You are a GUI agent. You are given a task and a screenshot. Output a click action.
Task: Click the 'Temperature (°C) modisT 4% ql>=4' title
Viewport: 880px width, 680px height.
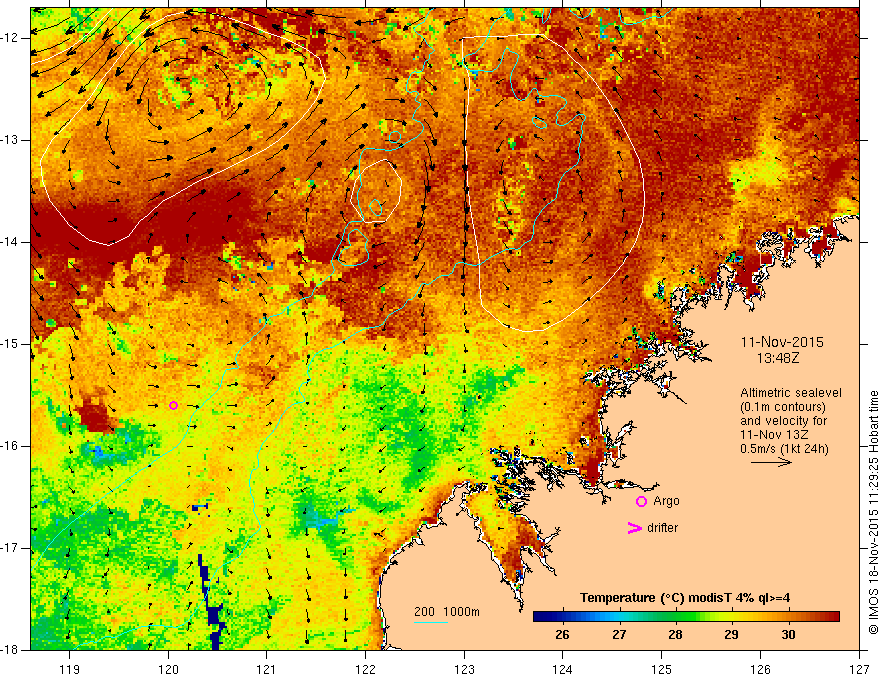[685, 598]
